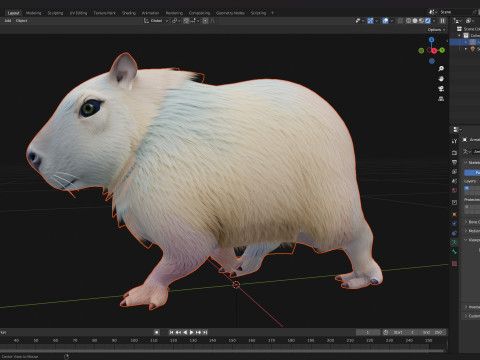Toggle snapping with the magnet icon

[x=186, y=21]
